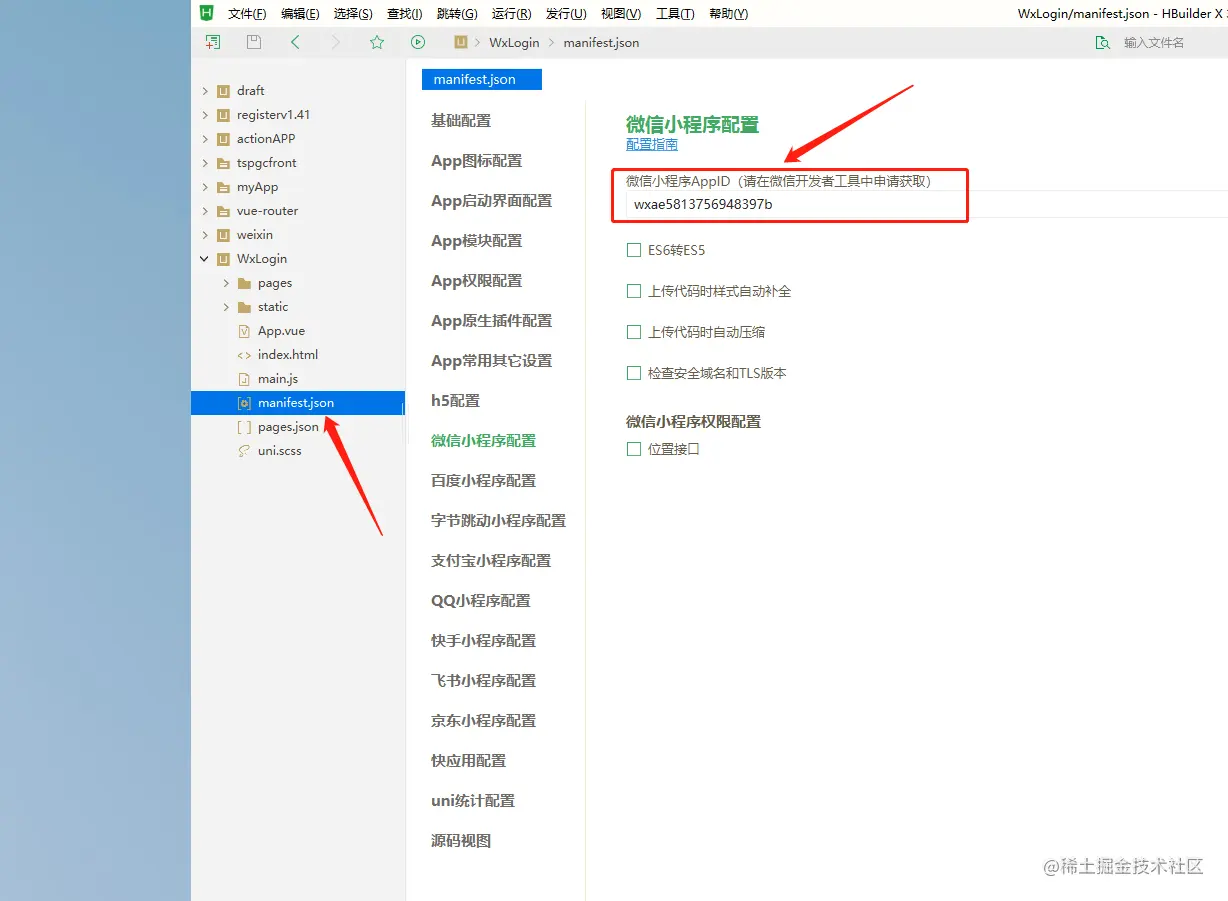Enable the ES6转ES5 checkbox
Screen dimensions: 1228x901
633,250
